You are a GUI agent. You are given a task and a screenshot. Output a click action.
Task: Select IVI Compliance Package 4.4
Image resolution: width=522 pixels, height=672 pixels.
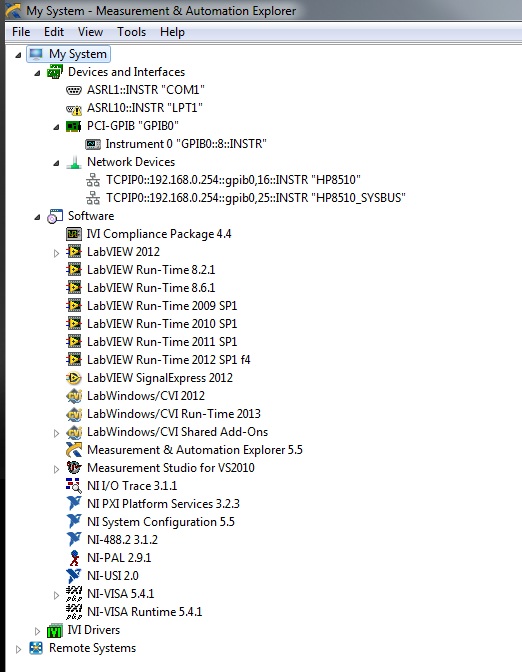tap(159, 234)
